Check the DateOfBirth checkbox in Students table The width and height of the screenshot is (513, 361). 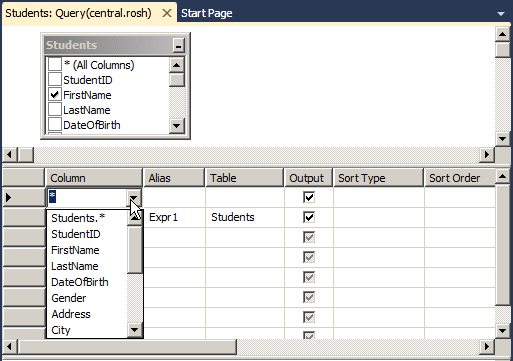55,125
